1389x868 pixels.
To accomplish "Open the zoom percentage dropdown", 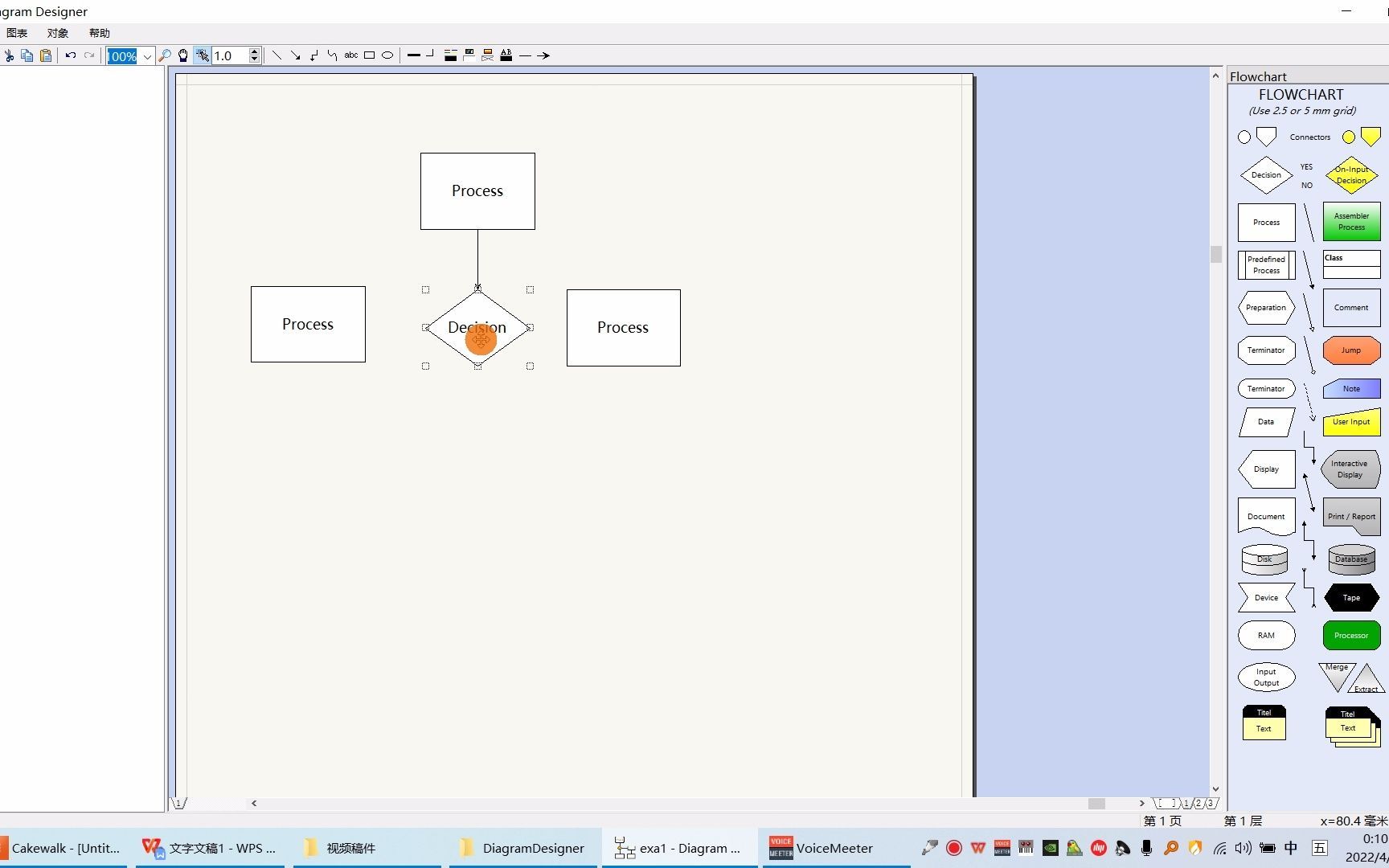I will (147, 56).
